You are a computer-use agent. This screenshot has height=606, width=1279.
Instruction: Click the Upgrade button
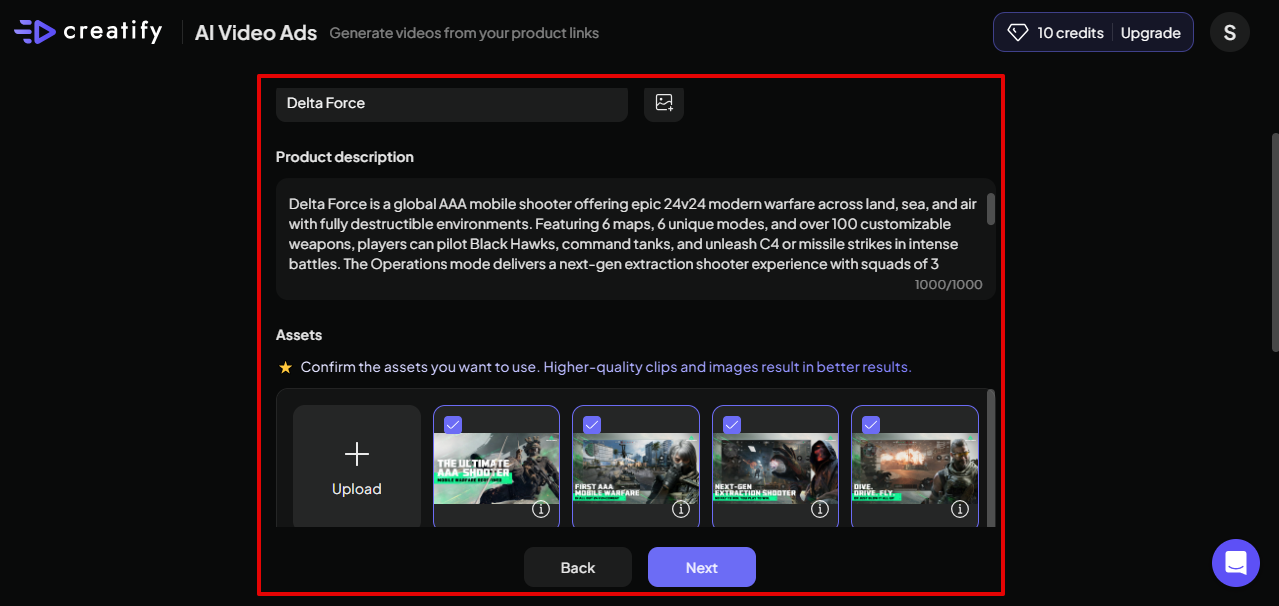tap(1150, 33)
